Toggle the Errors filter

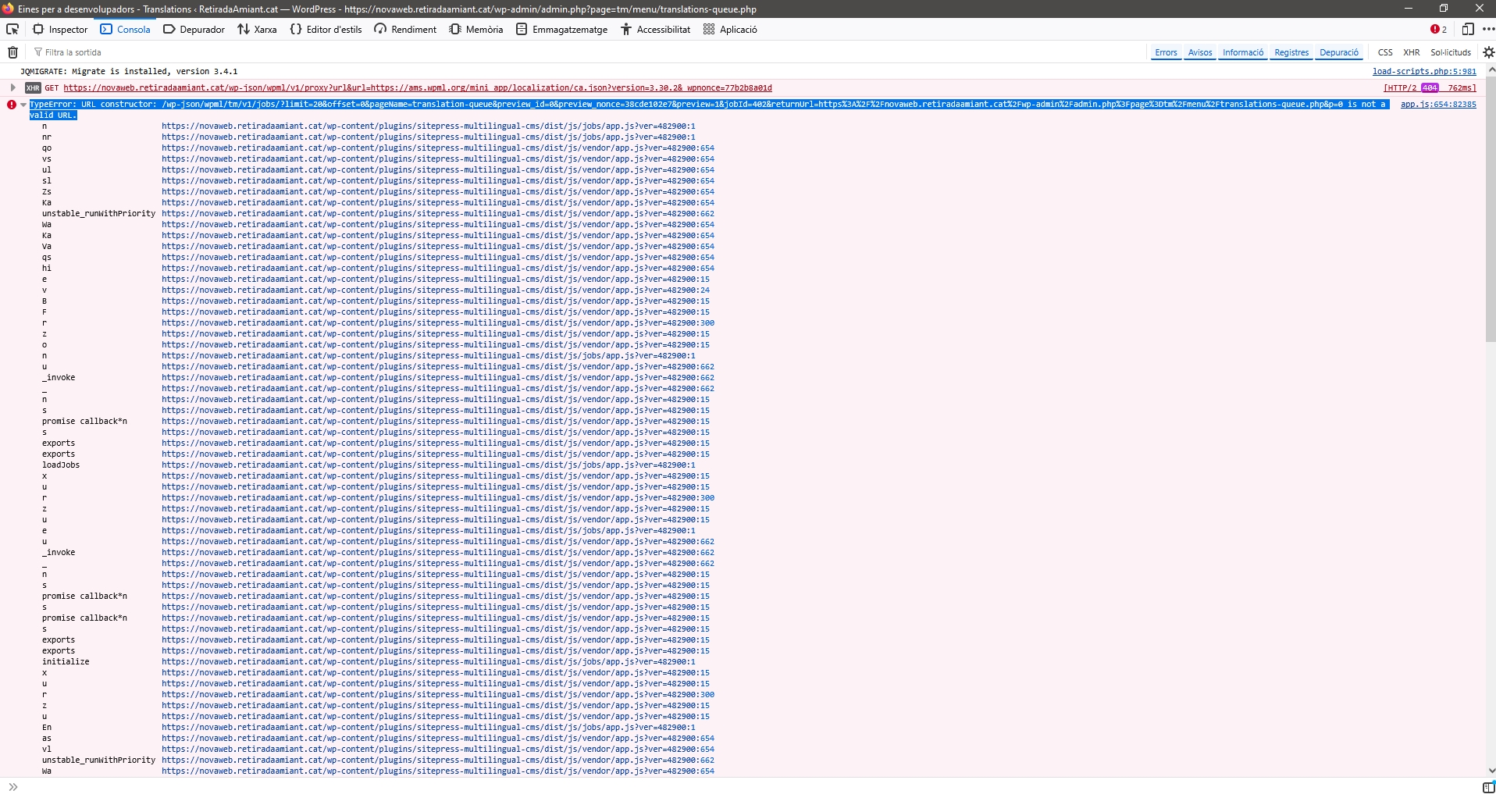point(1166,52)
